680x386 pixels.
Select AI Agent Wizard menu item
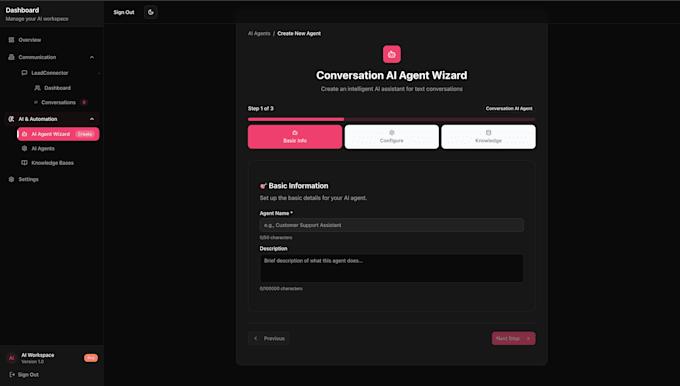(58, 134)
